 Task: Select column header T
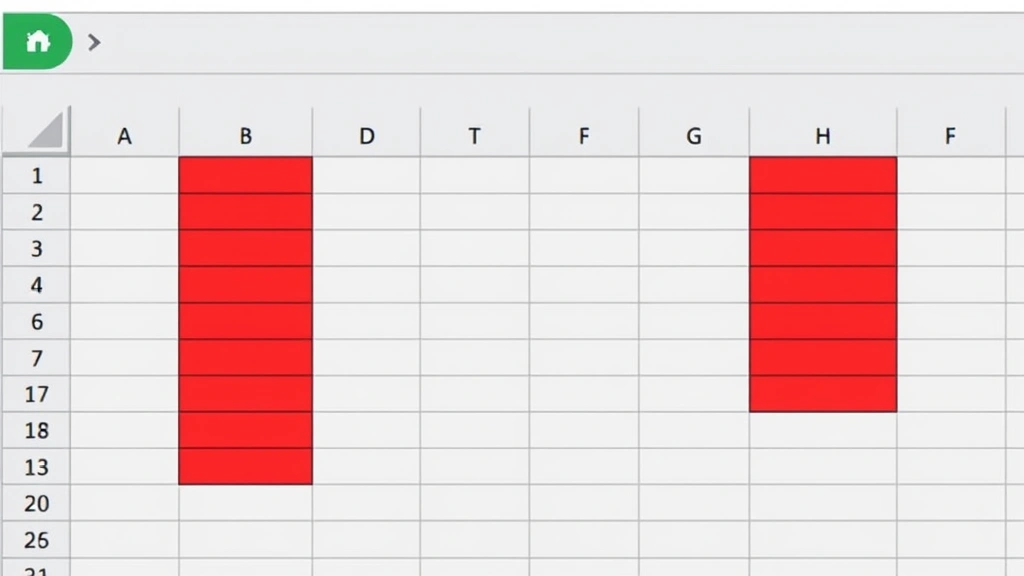point(474,135)
